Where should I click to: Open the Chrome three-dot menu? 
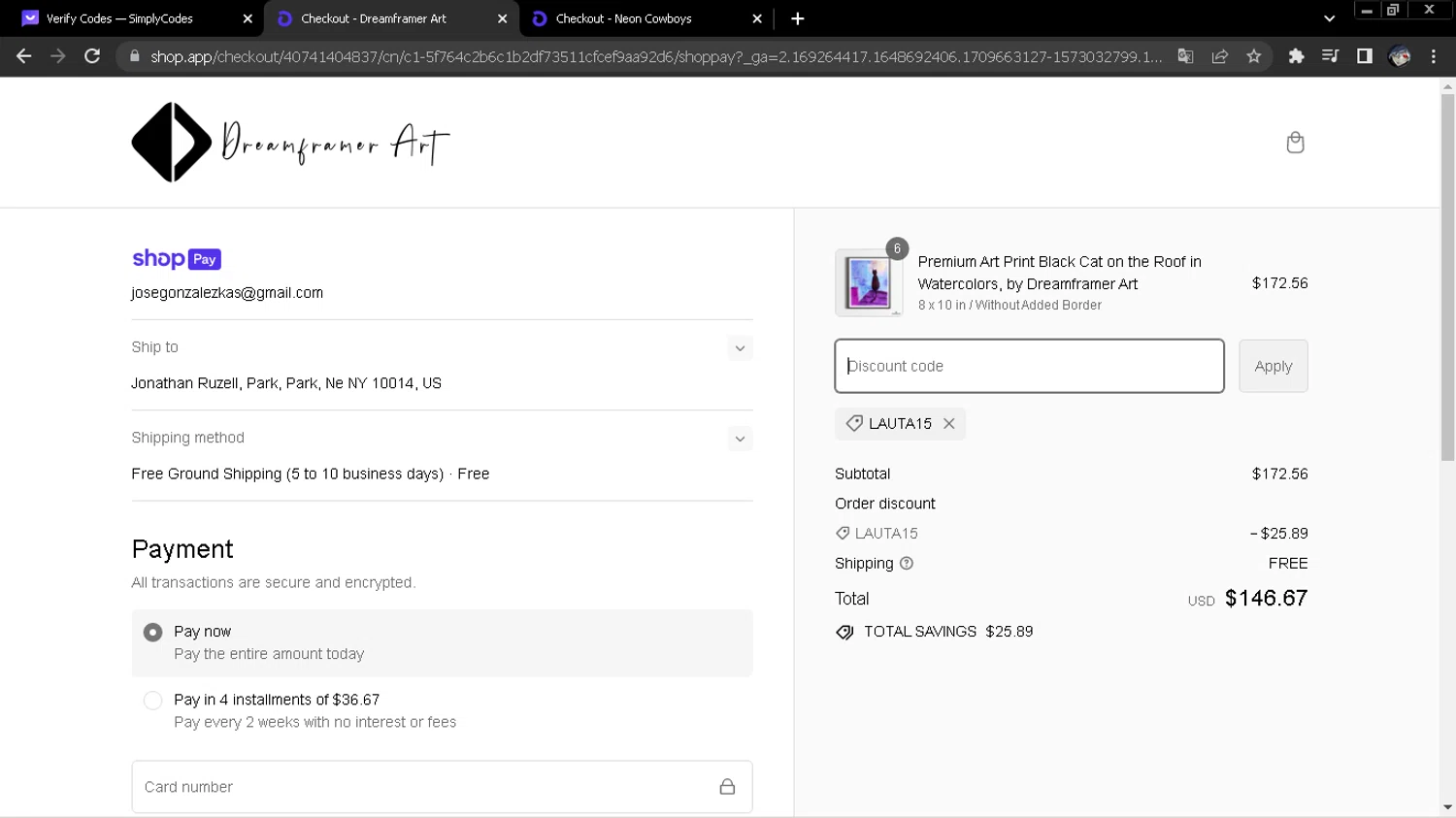pyautogui.click(x=1434, y=56)
